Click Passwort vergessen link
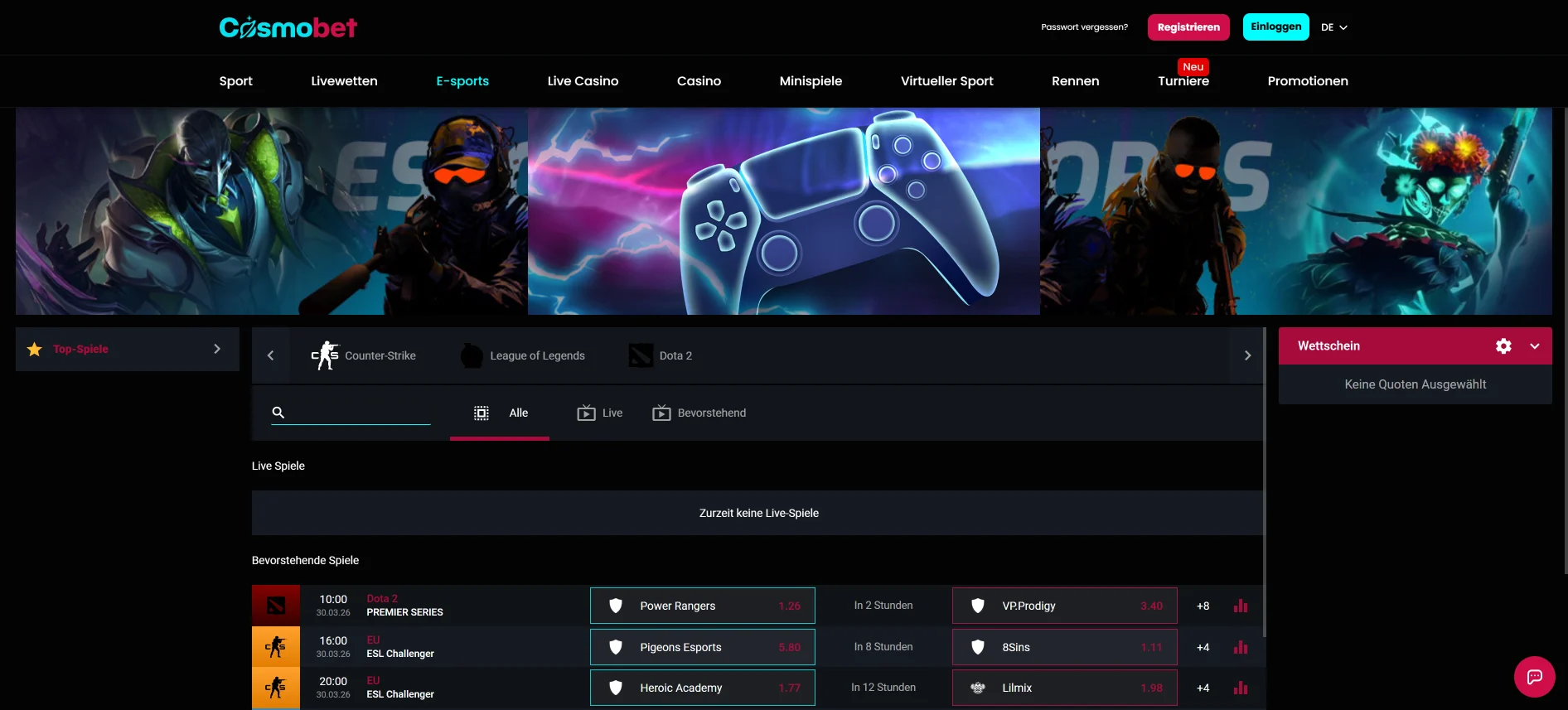Screen dimensions: 1568x710 click(x=1084, y=27)
